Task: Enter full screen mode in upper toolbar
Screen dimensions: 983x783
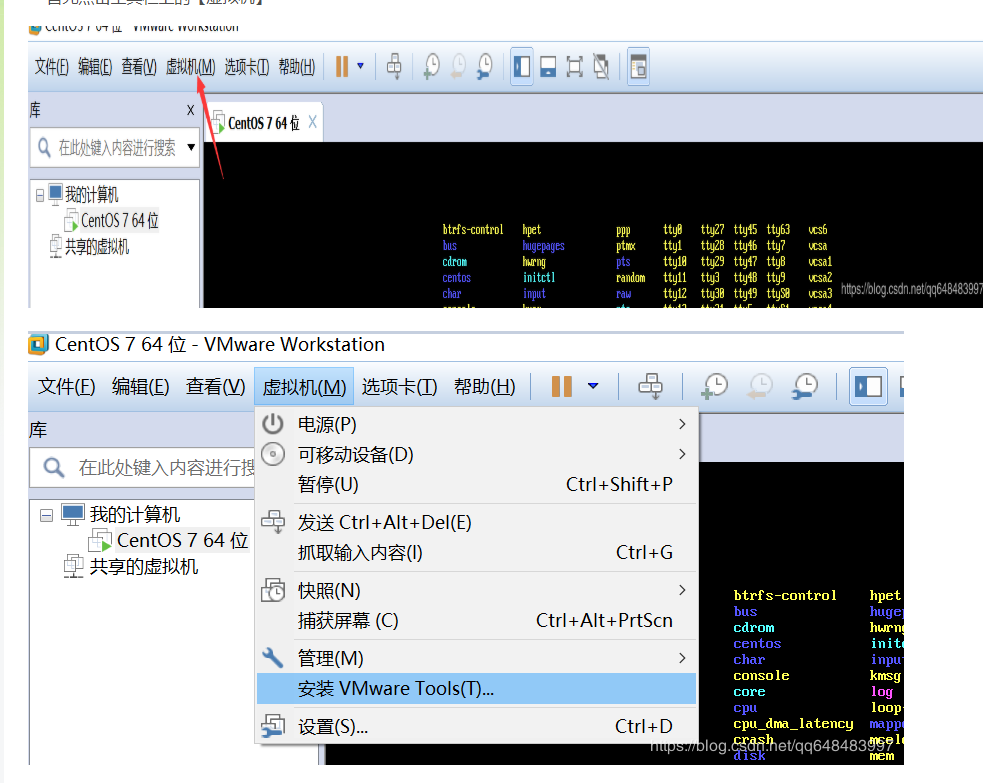Action: point(574,66)
